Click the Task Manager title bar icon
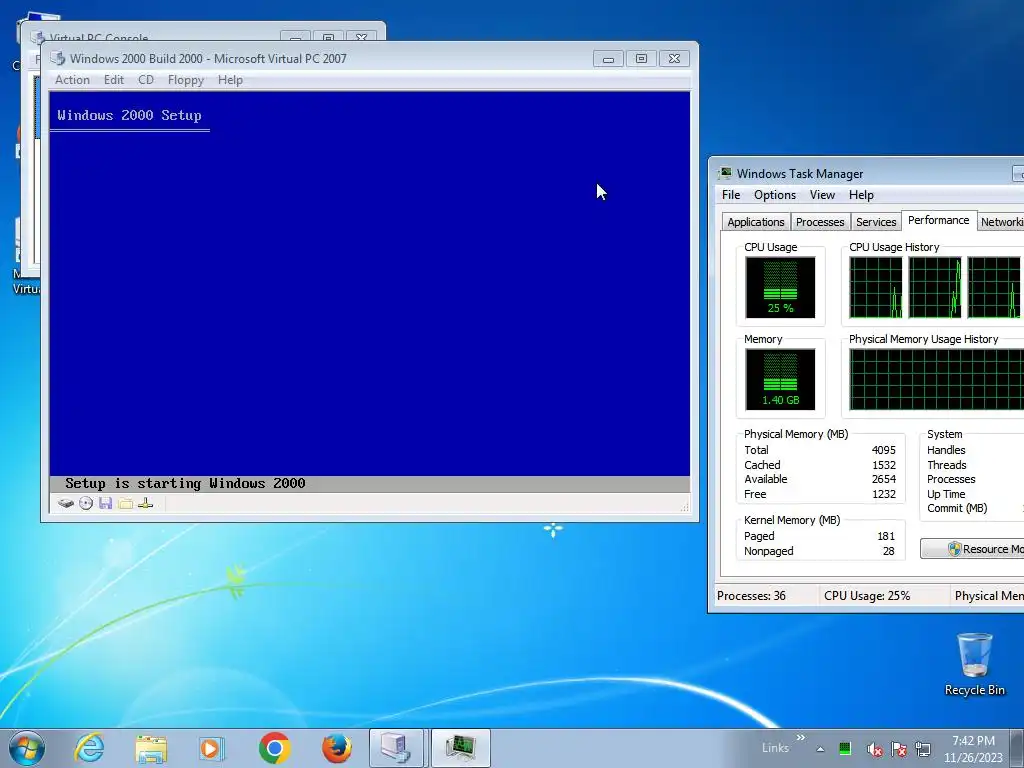Image resolution: width=1024 pixels, height=768 pixels. (x=725, y=173)
